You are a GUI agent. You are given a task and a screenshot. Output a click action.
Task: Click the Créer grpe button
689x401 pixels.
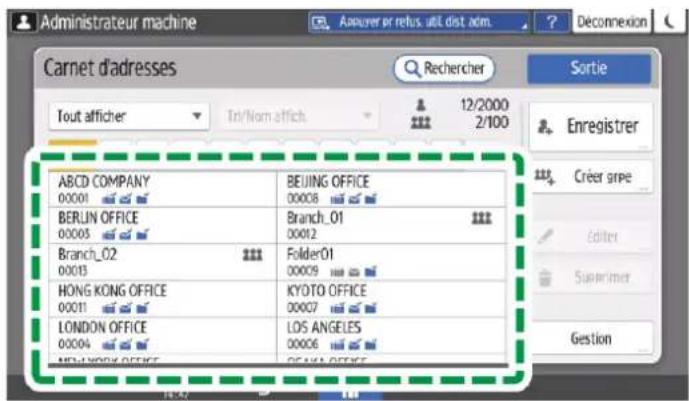[x=591, y=177]
